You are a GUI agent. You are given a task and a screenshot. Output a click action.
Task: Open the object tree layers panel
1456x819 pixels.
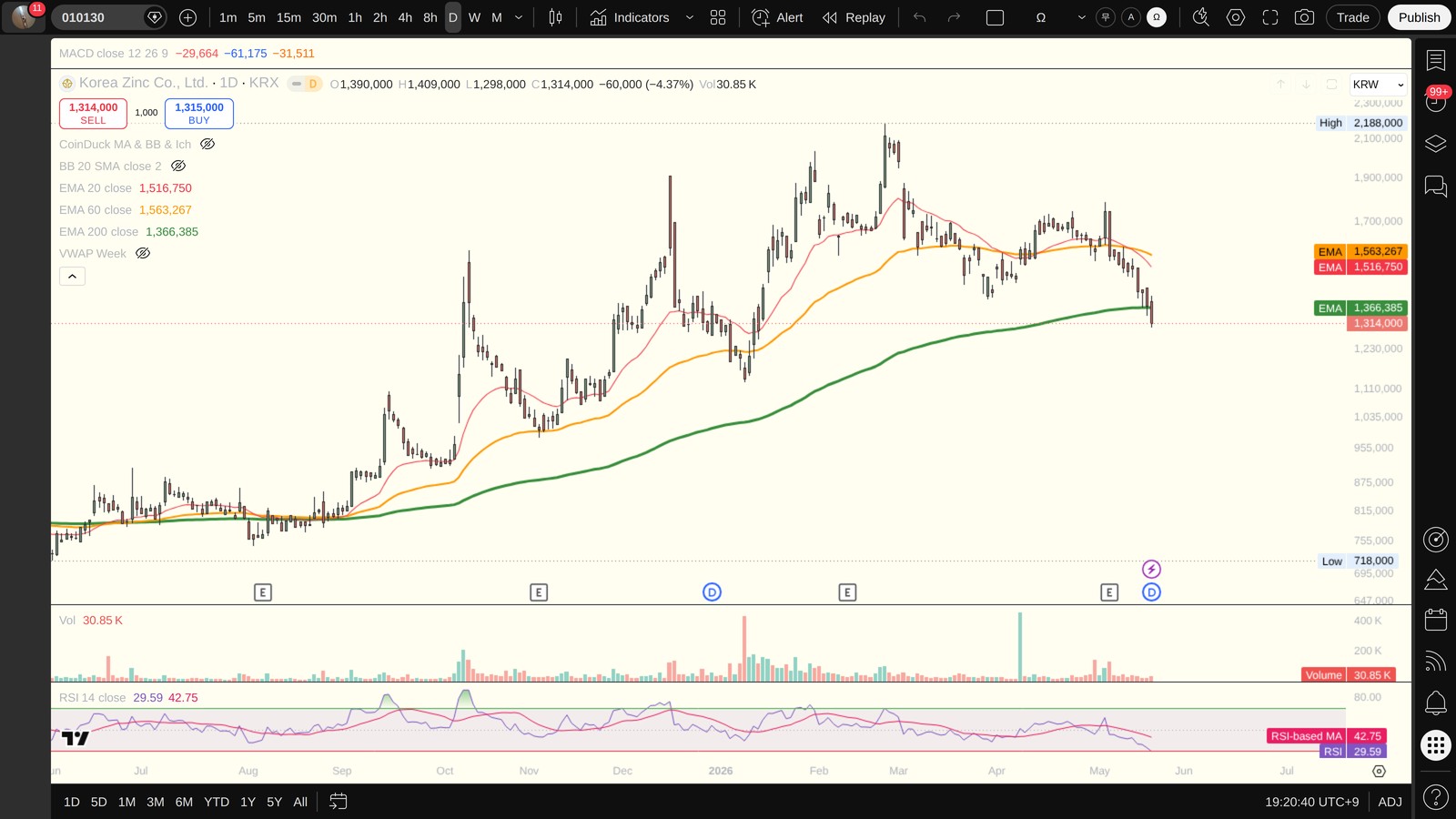click(1436, 144)
